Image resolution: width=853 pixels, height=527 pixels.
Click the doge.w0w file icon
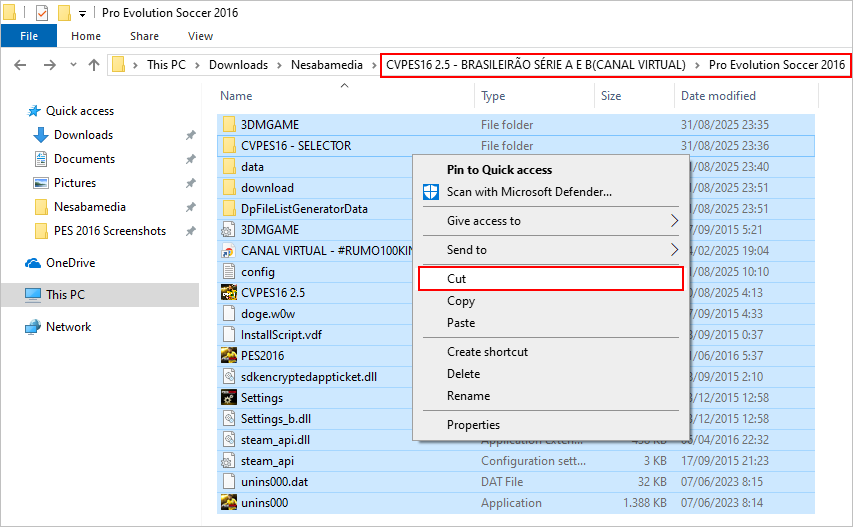229,314
